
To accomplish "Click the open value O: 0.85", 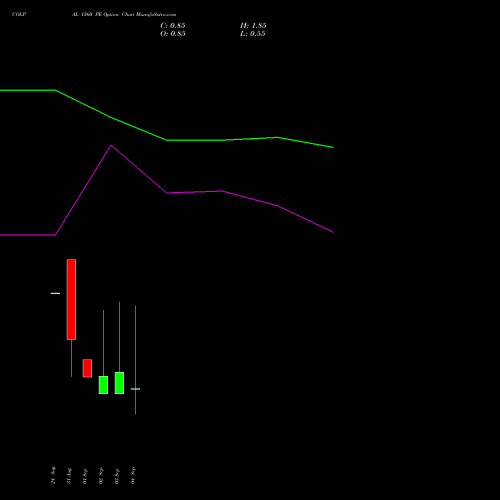I will point(173,34).
